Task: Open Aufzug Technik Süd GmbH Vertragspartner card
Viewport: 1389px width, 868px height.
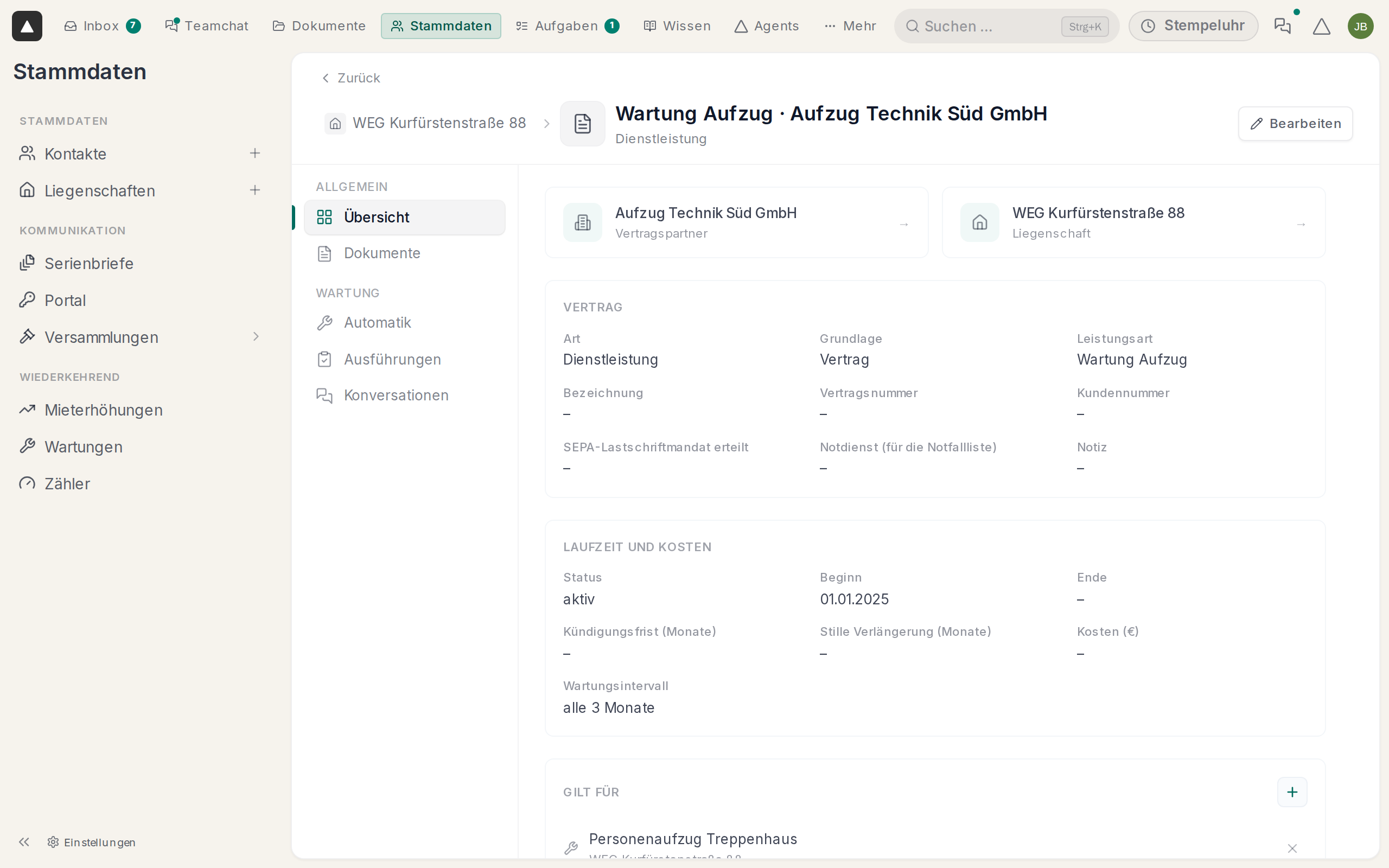Action: click(x=736, y=222)
